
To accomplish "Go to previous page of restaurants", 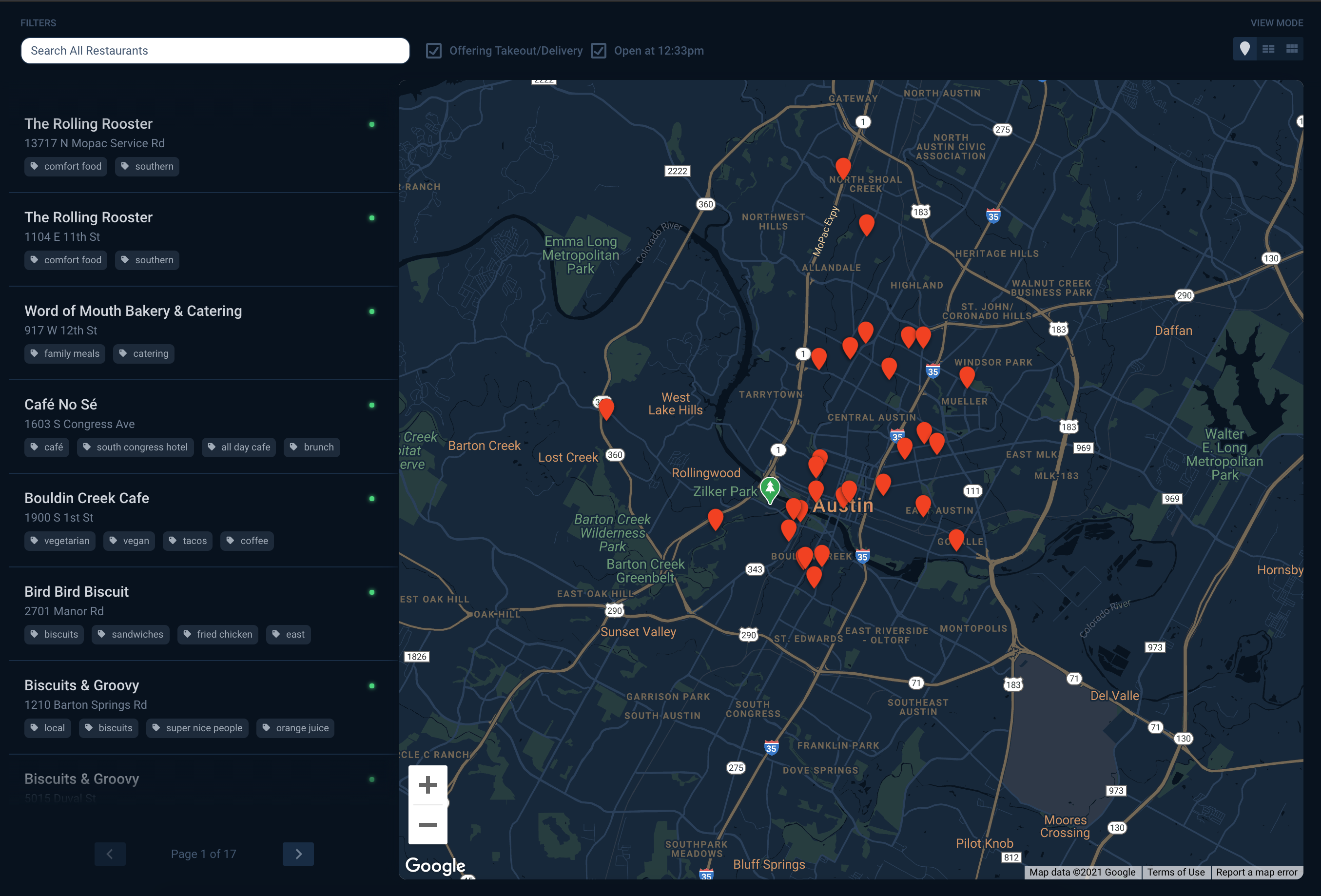I will (x=110, y=854).
